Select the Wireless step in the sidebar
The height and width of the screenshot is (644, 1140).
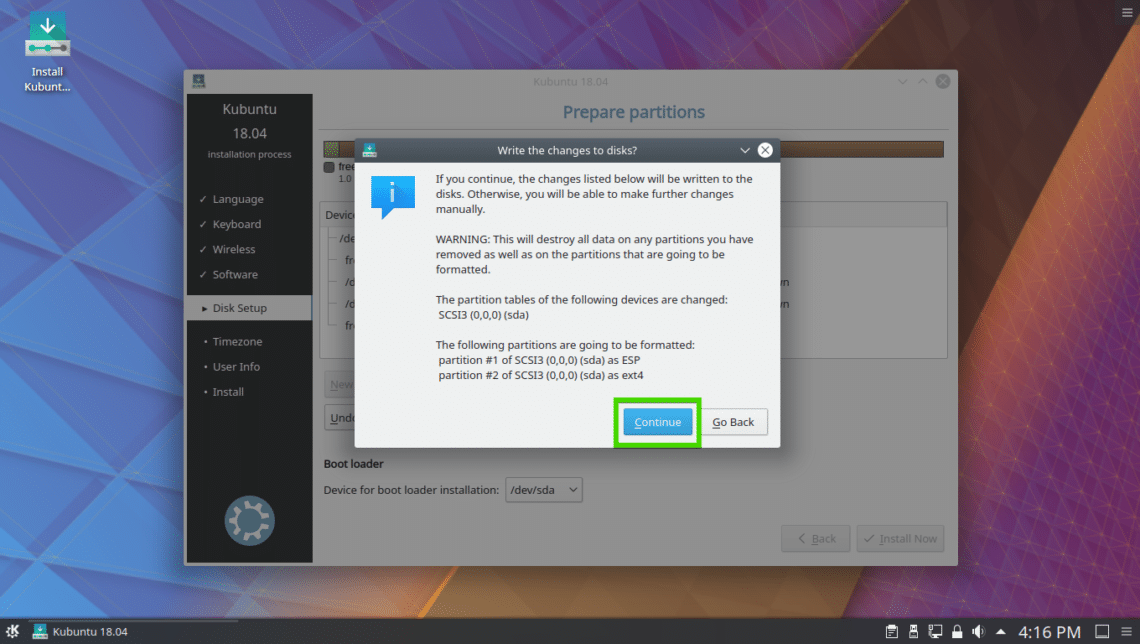pos(233,249)
